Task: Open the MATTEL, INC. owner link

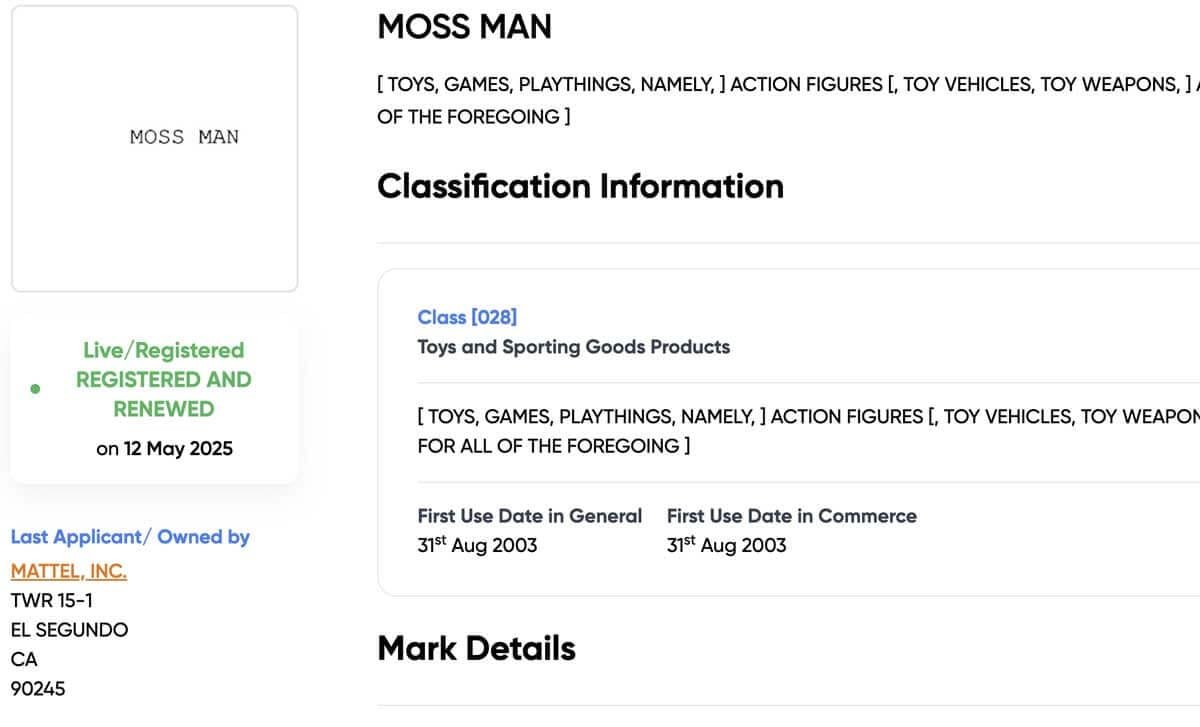Action: tap(67, 570)
